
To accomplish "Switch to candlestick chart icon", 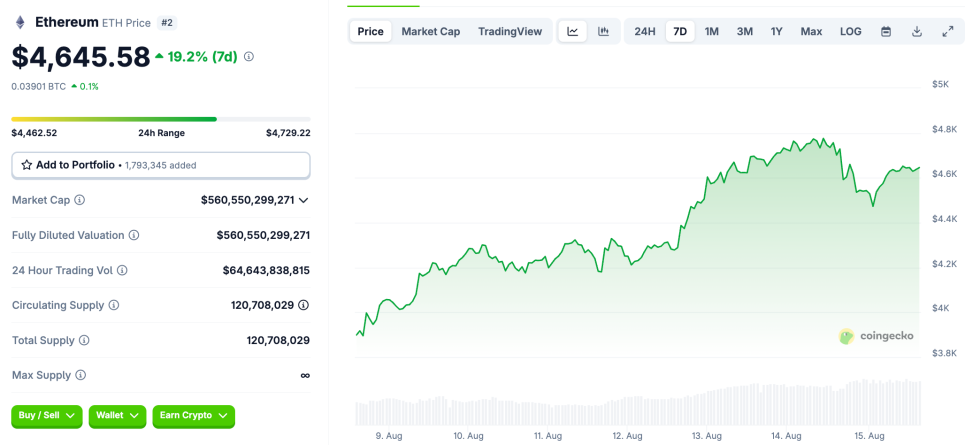I will click(603, 32).
